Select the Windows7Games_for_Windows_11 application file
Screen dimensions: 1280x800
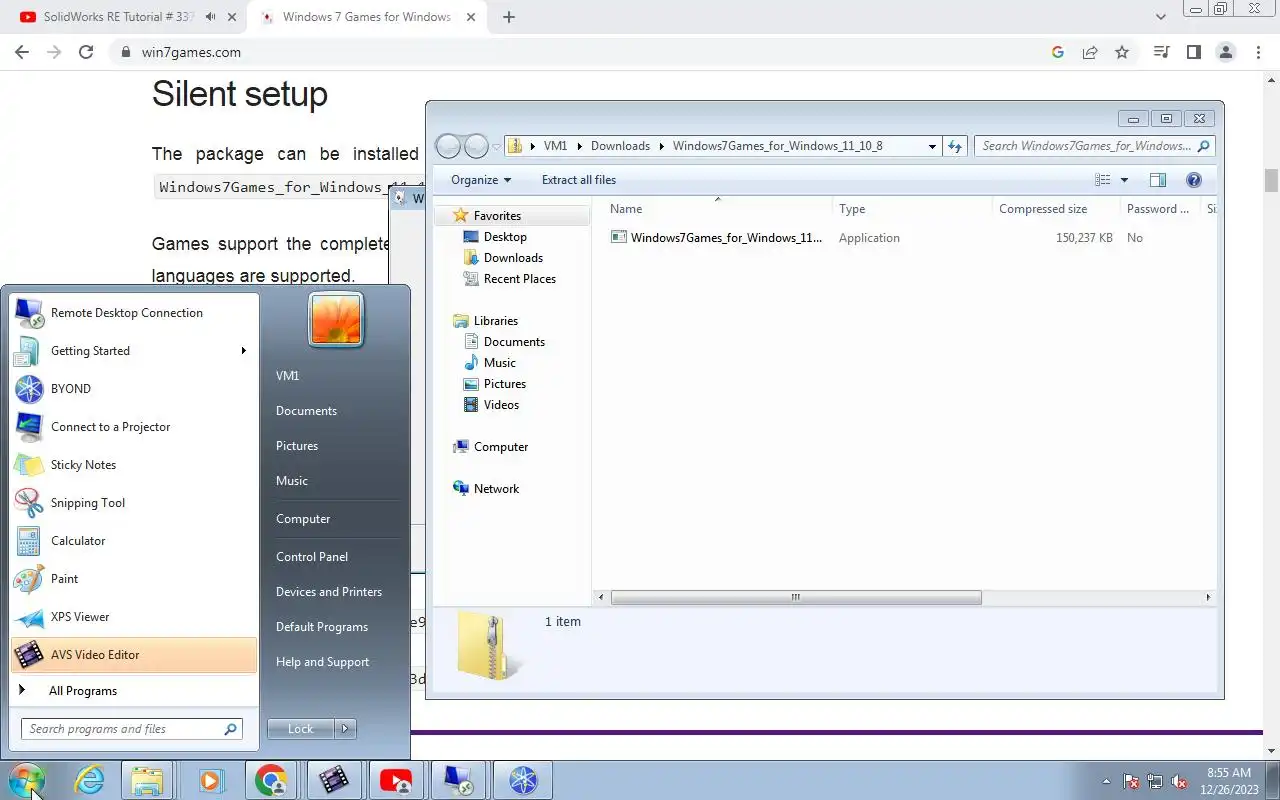(x=717, y=238)
